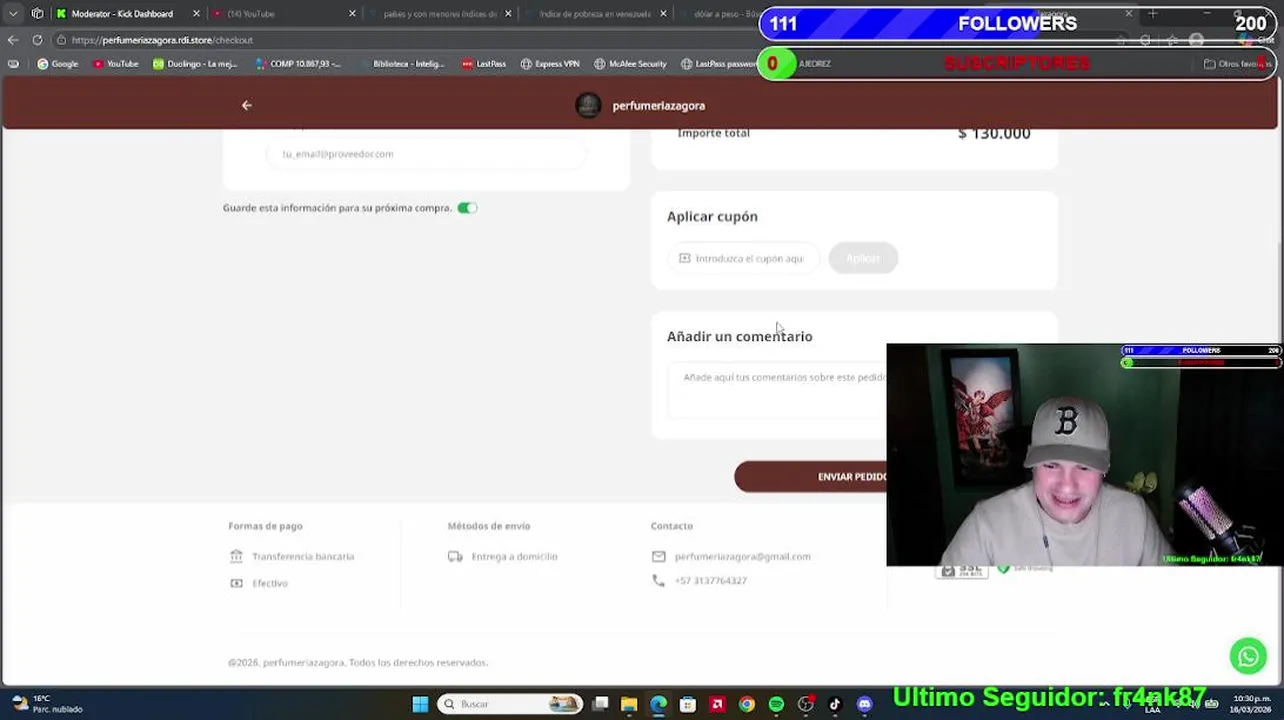Close the Moderator - Kick Dashboard tab
Image resolution: width=1284 pixels, height=720 pixels.
(196, 14)
